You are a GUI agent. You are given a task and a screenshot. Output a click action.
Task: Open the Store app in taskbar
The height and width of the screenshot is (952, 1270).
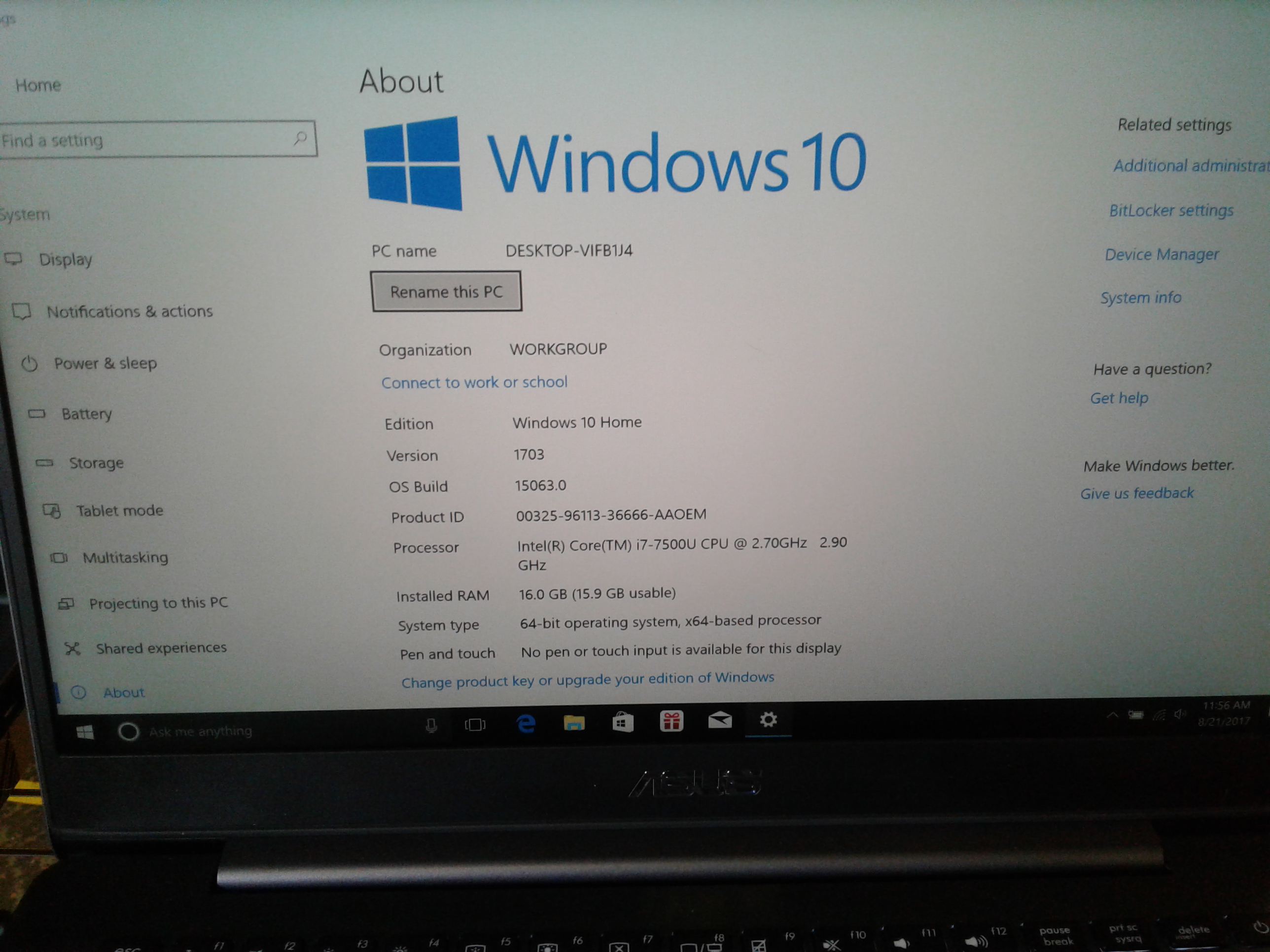point(622,722)
